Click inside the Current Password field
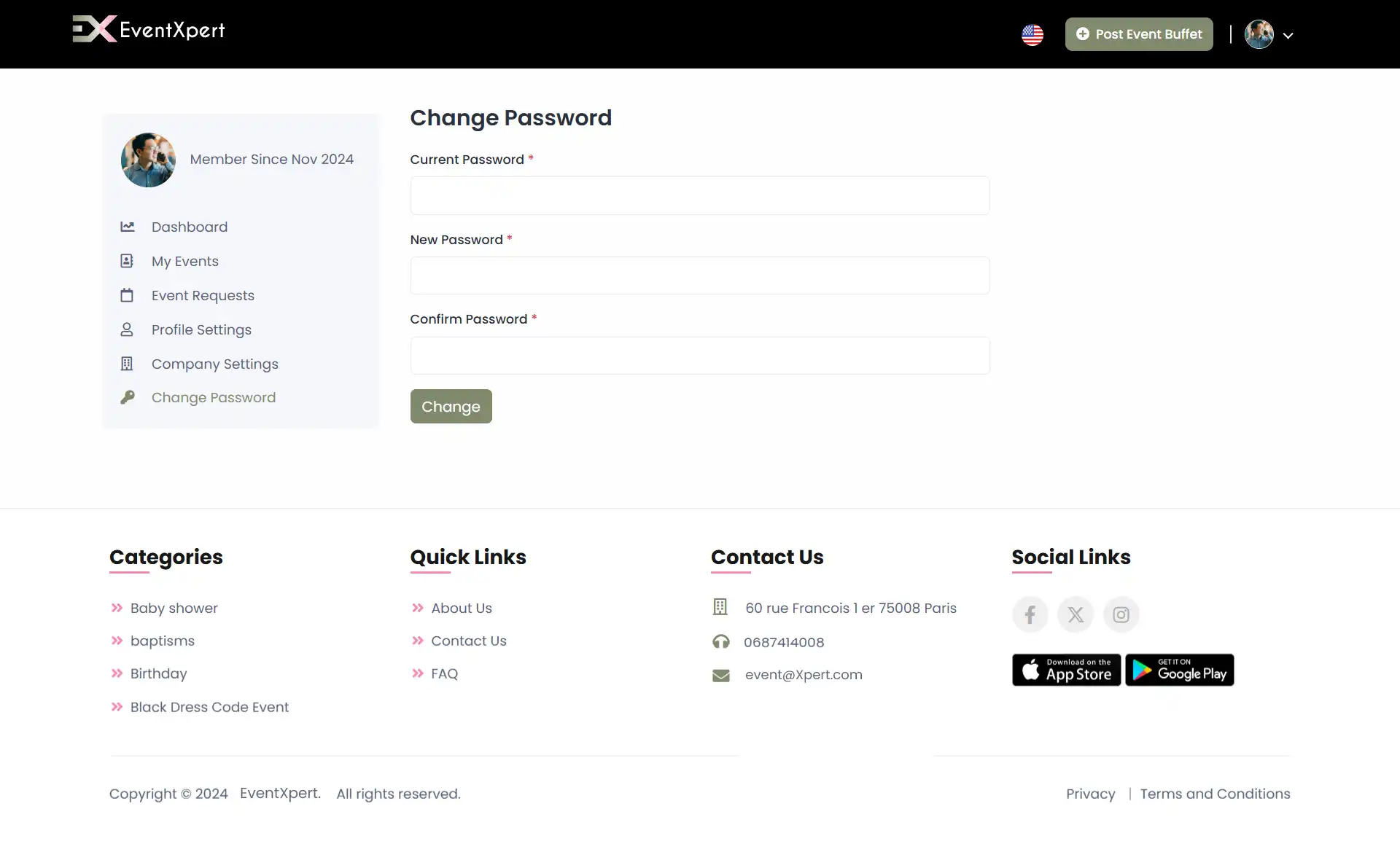1400x868 pixels. [x=699, y=195]
